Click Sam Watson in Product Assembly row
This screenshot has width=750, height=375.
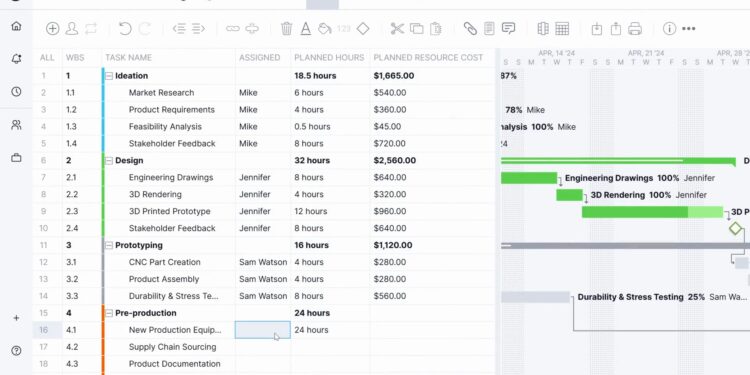[x=263, y=279]
